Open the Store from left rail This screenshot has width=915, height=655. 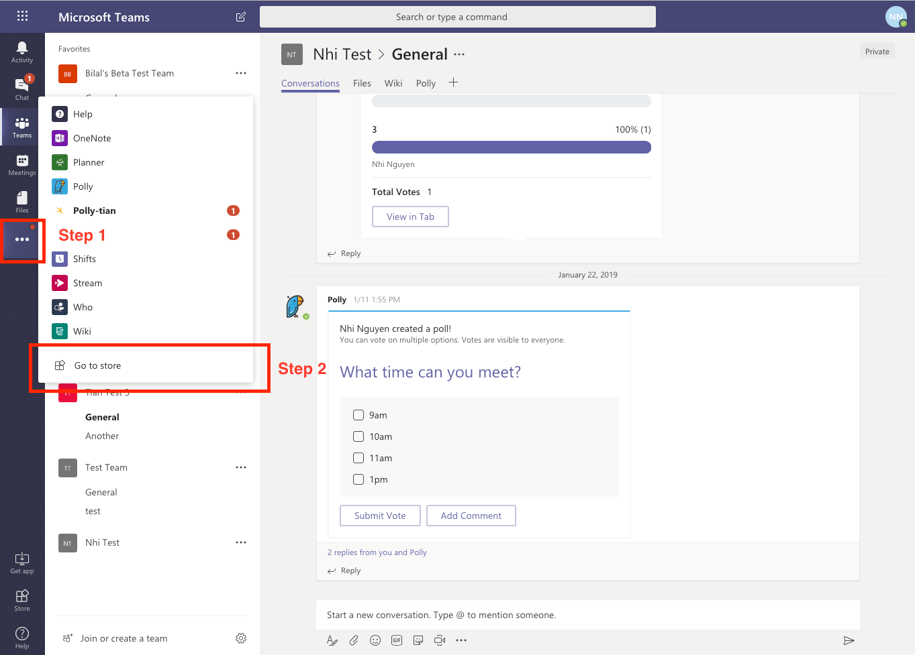coord(22,600)
